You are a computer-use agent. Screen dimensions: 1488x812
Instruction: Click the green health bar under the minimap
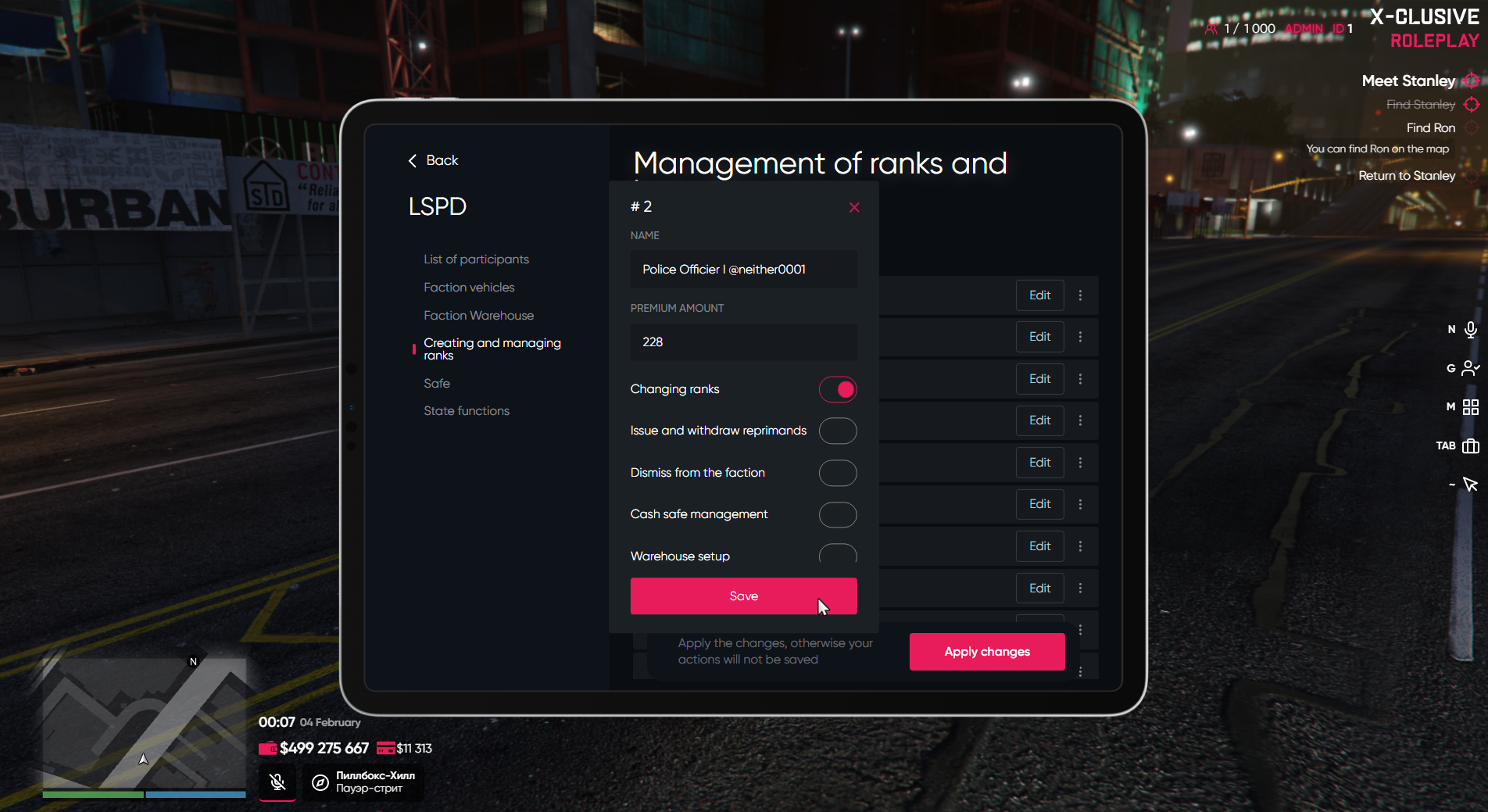93,794
